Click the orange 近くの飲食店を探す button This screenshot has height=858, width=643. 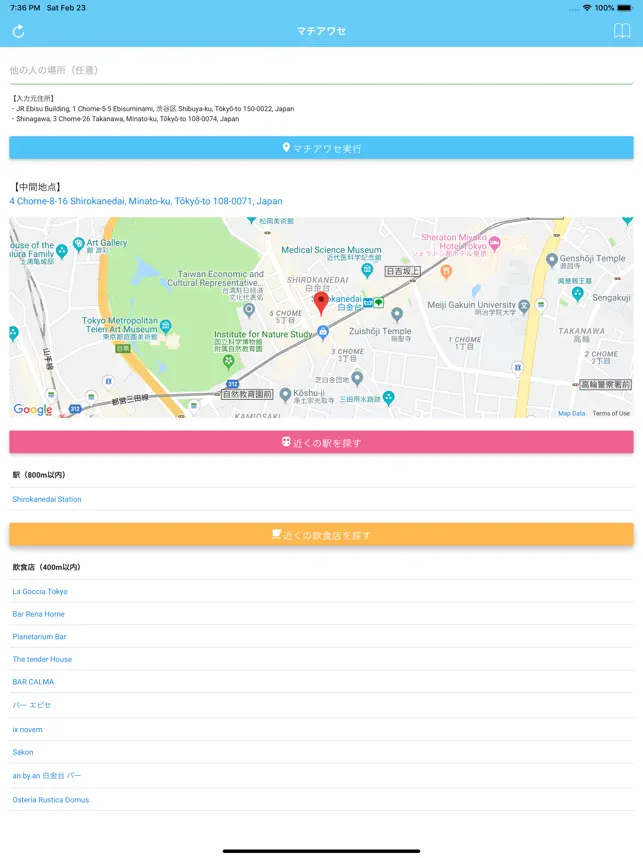click(321, 535)
